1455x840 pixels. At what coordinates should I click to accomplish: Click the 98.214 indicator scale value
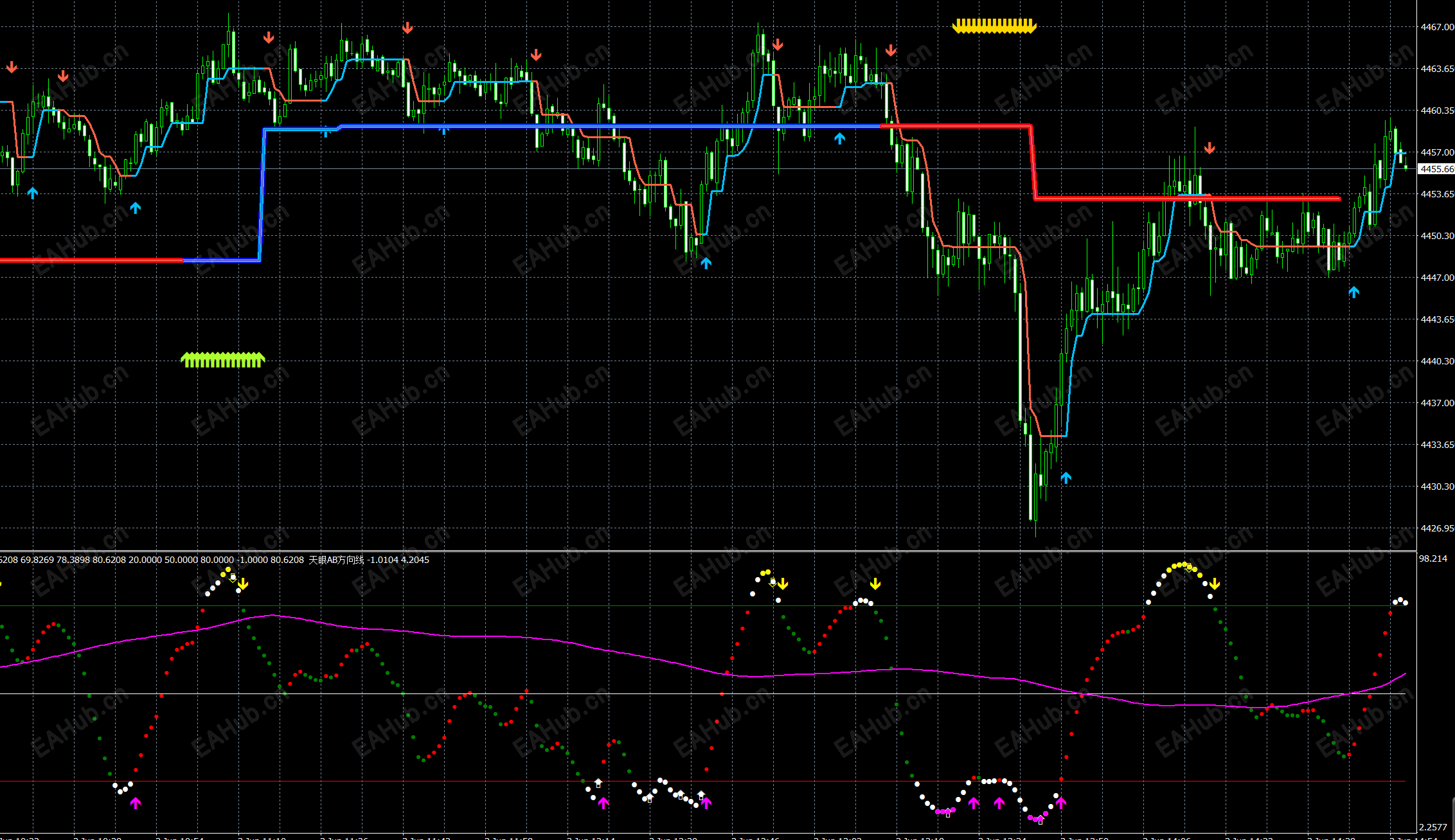pos(1433,559)
